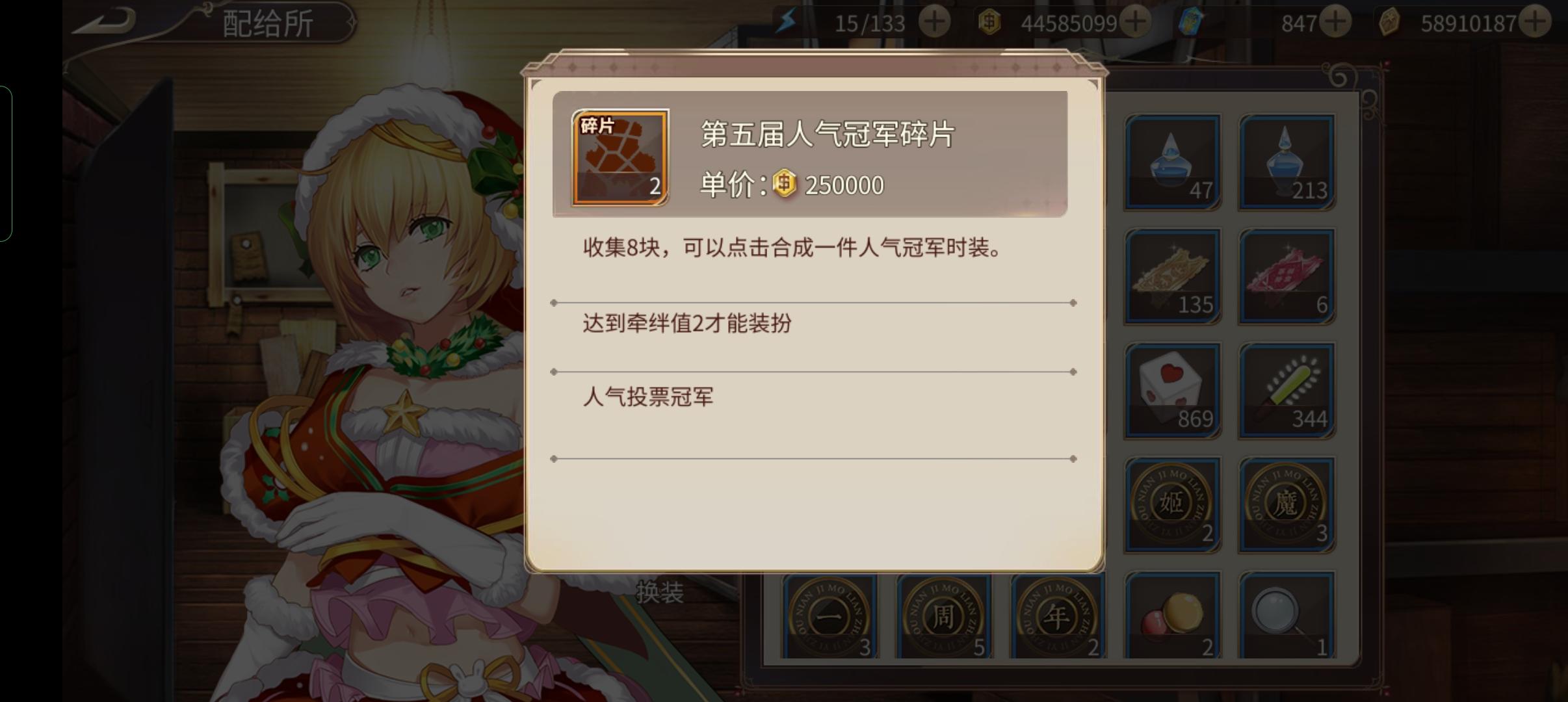Image resolution: width=1568 pixels, height=702 pixels.
Task: Tap the 换装 costume change button
Action: tap(660, 591)
